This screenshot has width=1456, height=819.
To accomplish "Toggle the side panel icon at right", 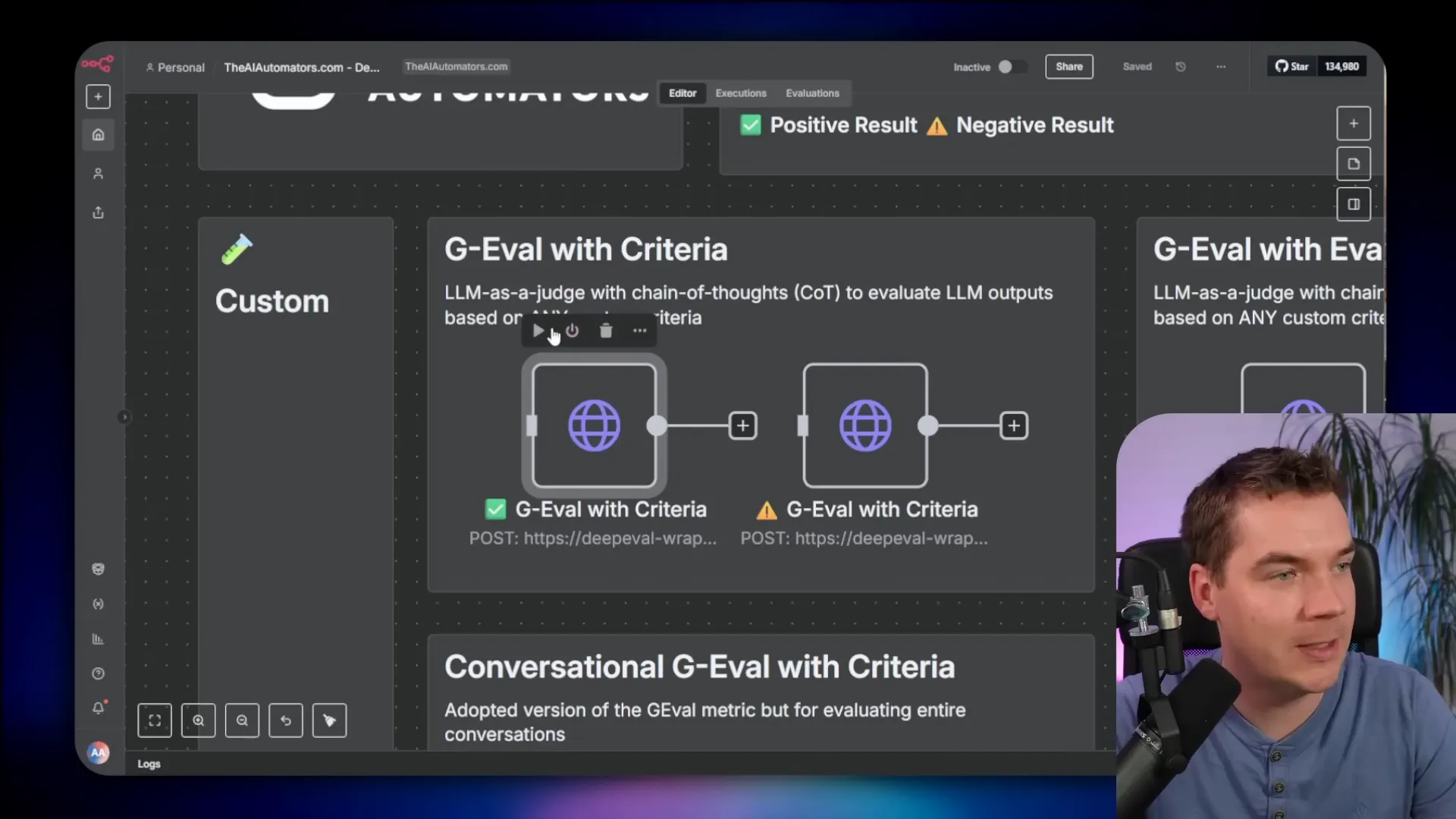I will tap(1354, 204).
